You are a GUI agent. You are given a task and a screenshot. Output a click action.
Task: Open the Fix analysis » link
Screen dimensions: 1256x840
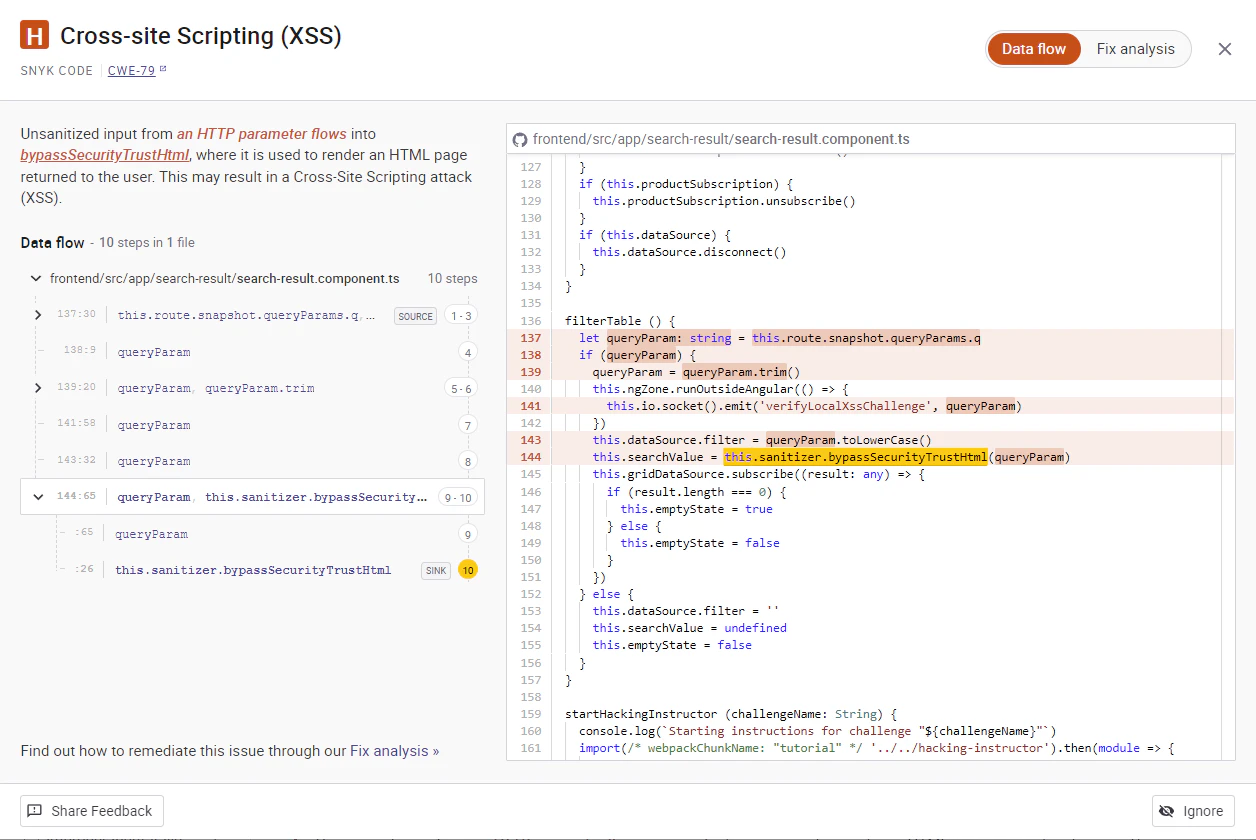click(394, 751)
